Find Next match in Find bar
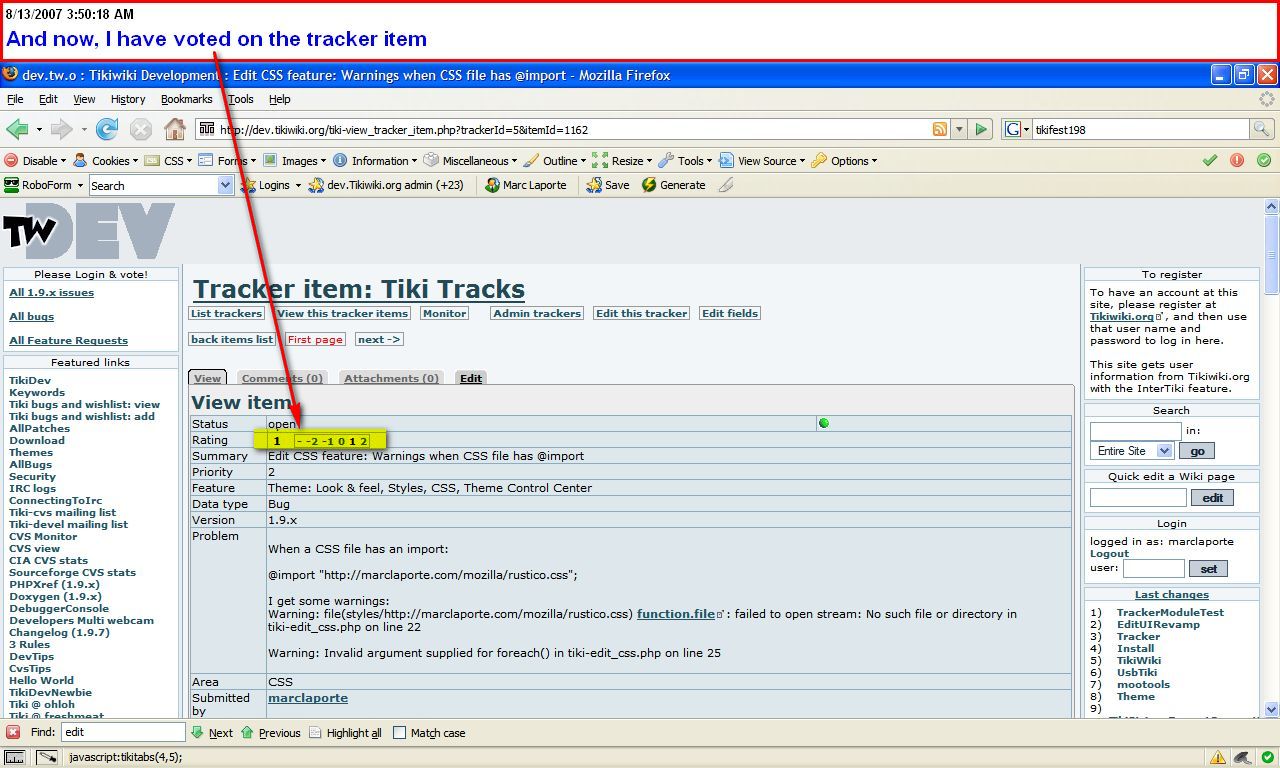1280x768 pixels. tap(212, 733)
